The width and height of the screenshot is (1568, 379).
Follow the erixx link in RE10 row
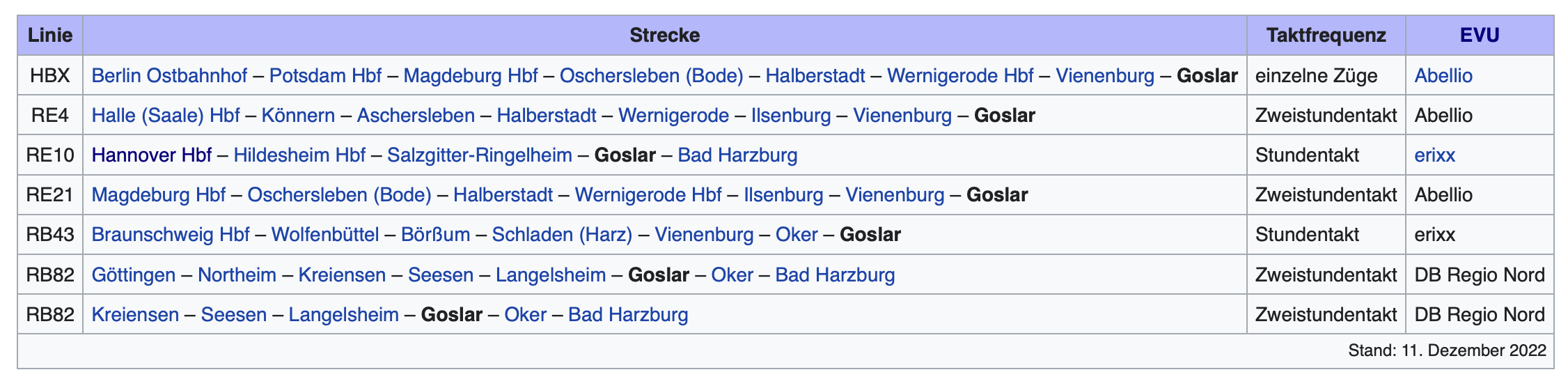pos(1434,155)
